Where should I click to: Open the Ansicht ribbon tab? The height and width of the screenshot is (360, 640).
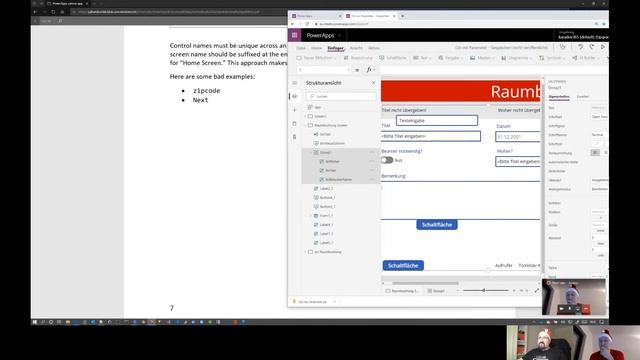click(x=356, y=48)
